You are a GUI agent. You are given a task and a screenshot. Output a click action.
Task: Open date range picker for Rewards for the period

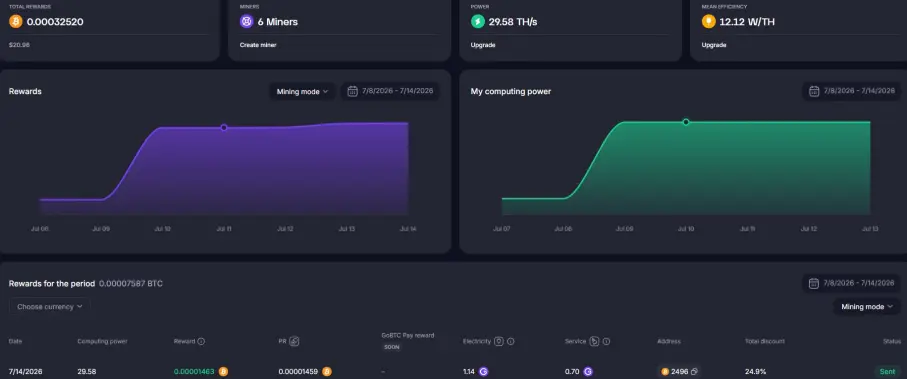point(851,283)
